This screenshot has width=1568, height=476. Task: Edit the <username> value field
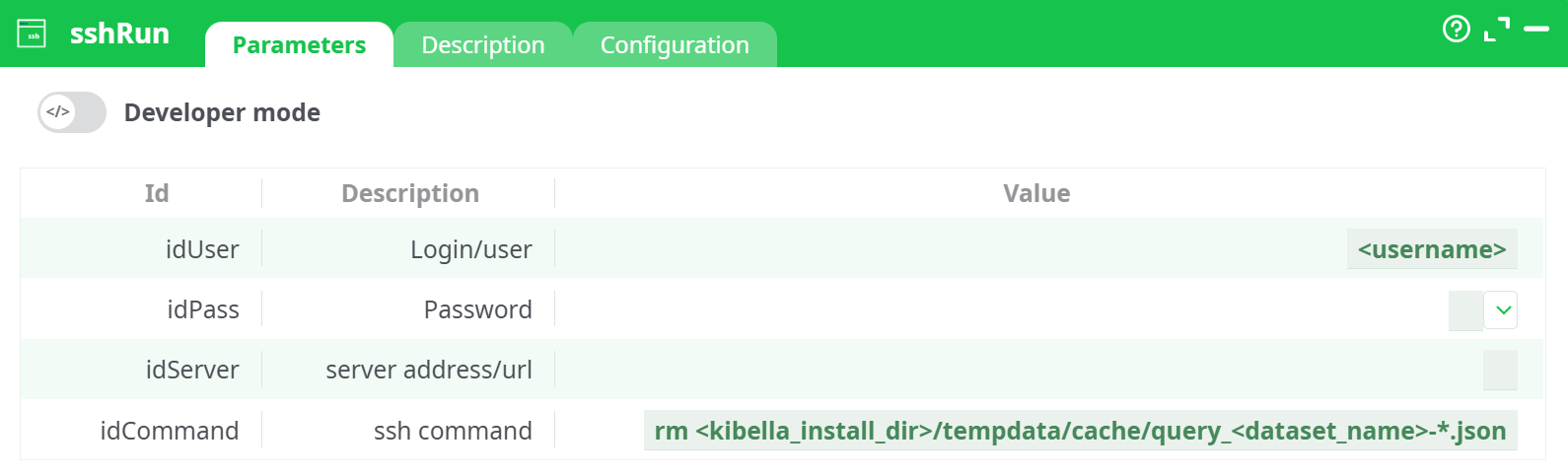click(x=1431, y=249)
